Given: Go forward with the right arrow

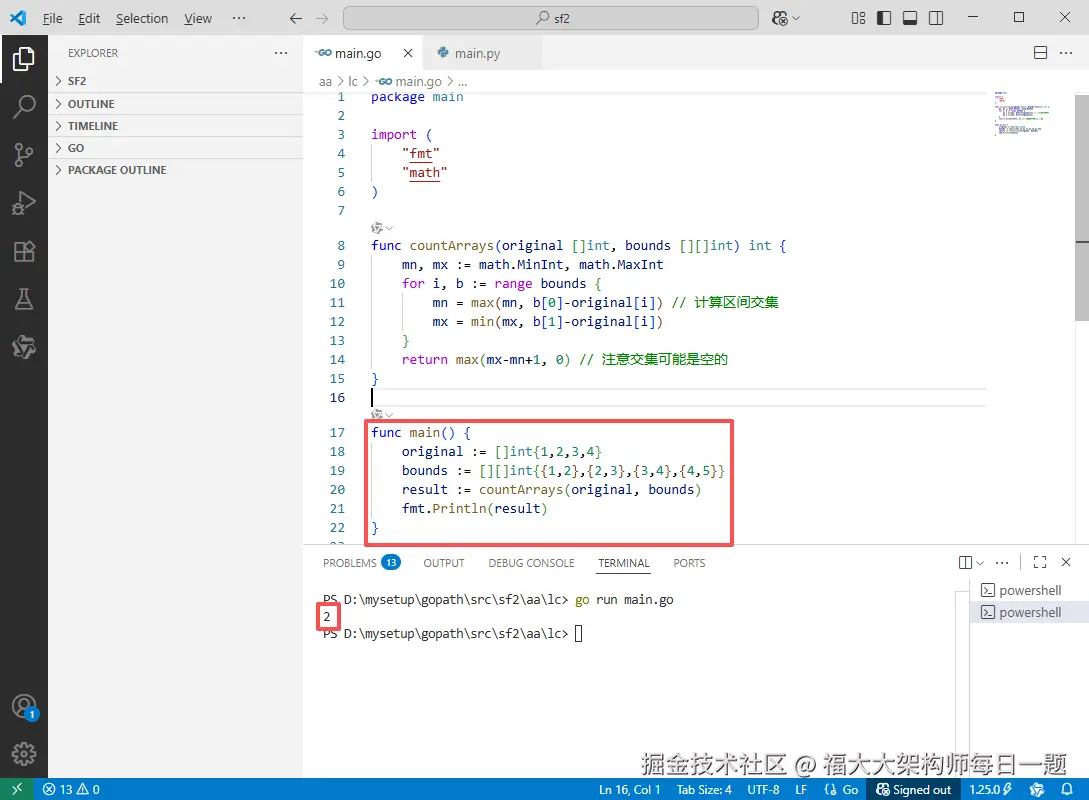Looking at the screenshot, I should coord(322,19).
